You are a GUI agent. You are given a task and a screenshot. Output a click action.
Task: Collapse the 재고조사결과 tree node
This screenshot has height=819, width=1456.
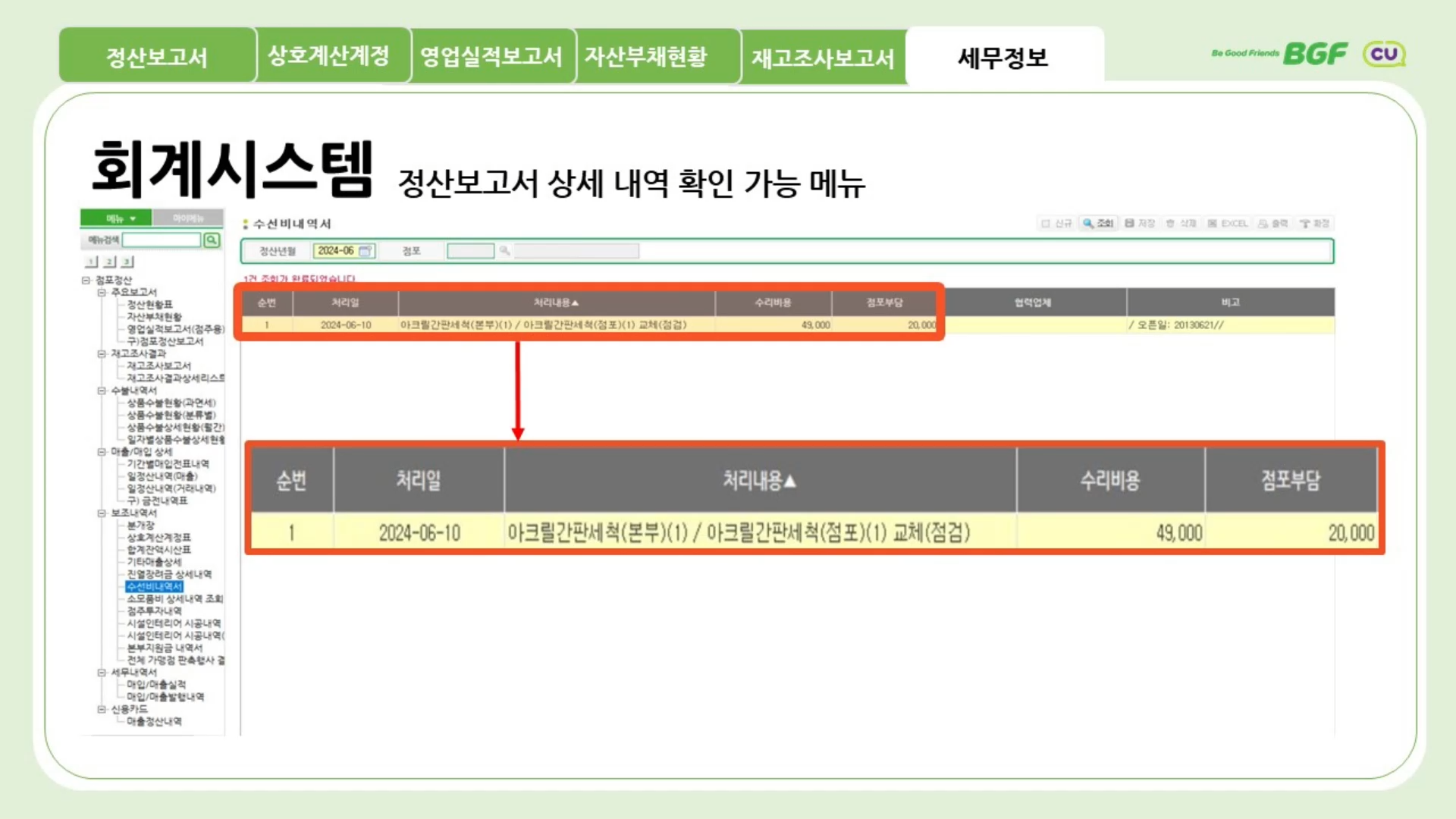click(x=101, y=353)
